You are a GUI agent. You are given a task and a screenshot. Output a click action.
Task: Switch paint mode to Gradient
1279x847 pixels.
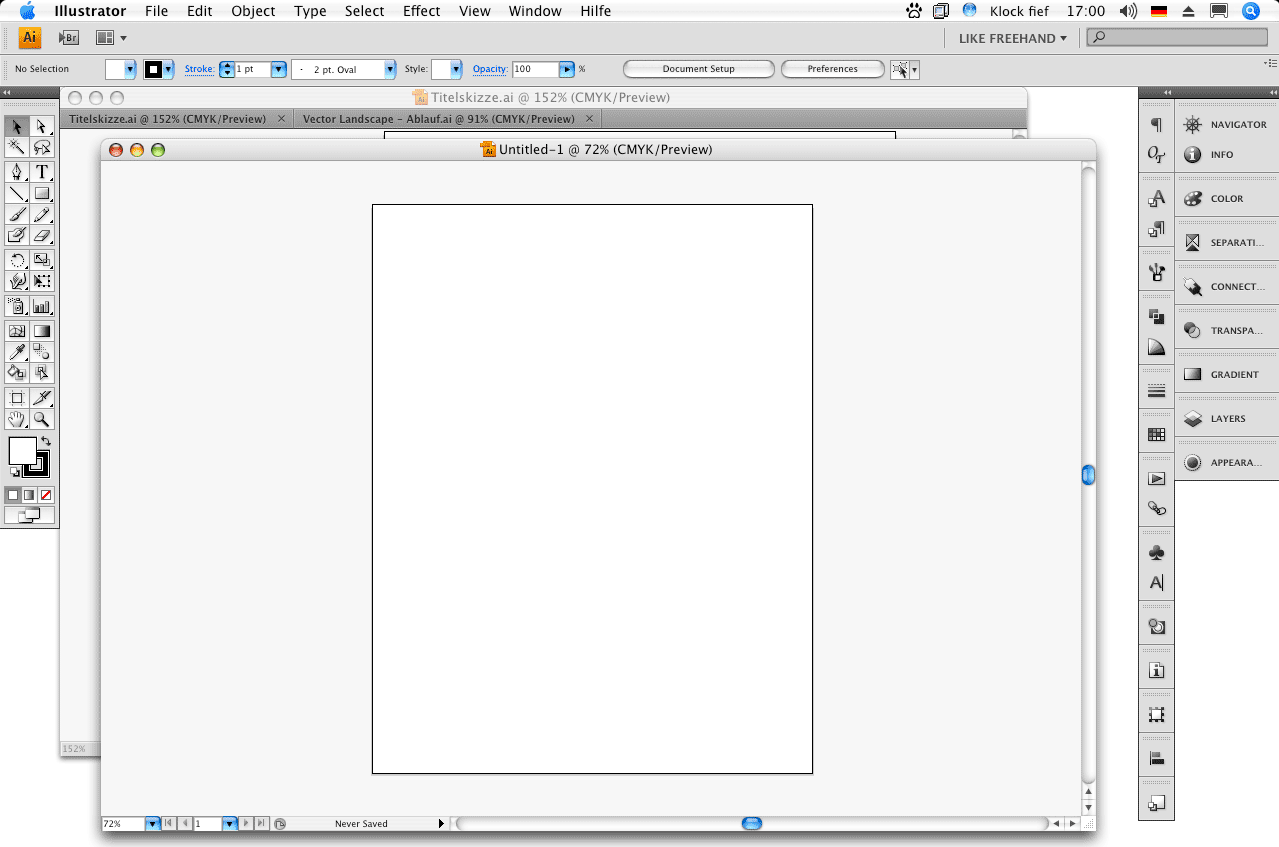point(29,495)
